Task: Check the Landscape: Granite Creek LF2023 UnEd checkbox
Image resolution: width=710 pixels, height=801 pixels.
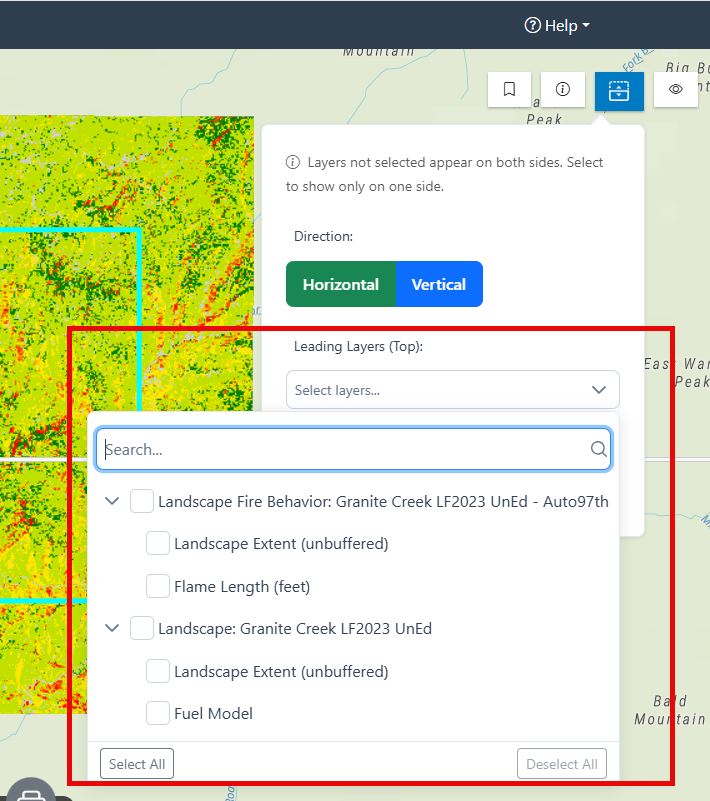Action: tap(142, 628)
